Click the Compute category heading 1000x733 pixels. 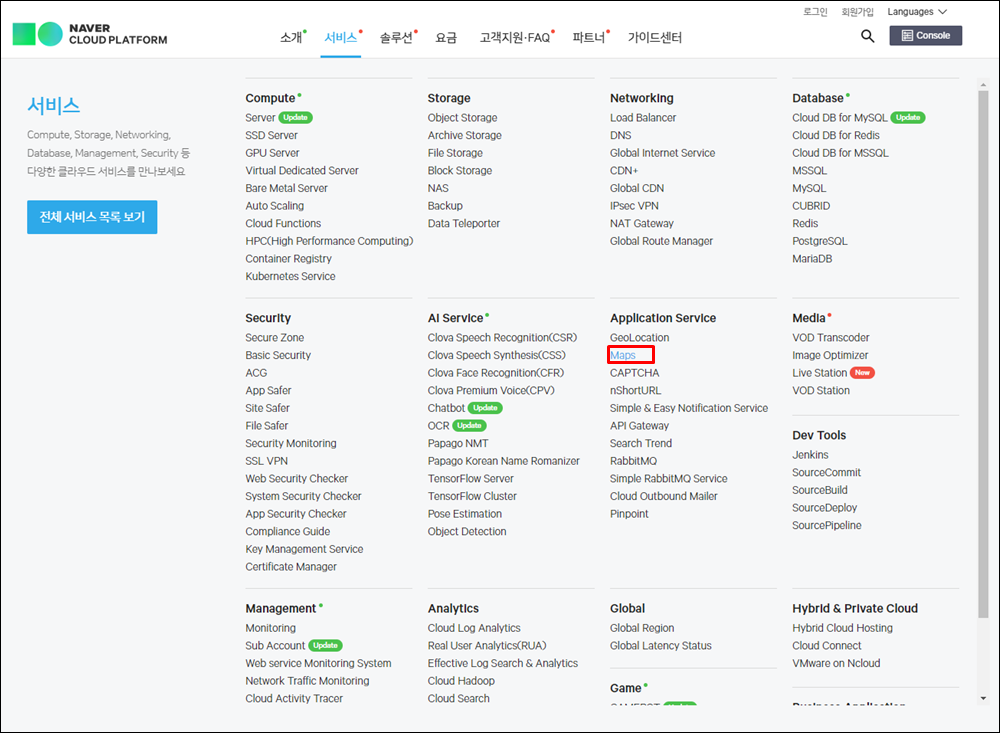point(270,98)
